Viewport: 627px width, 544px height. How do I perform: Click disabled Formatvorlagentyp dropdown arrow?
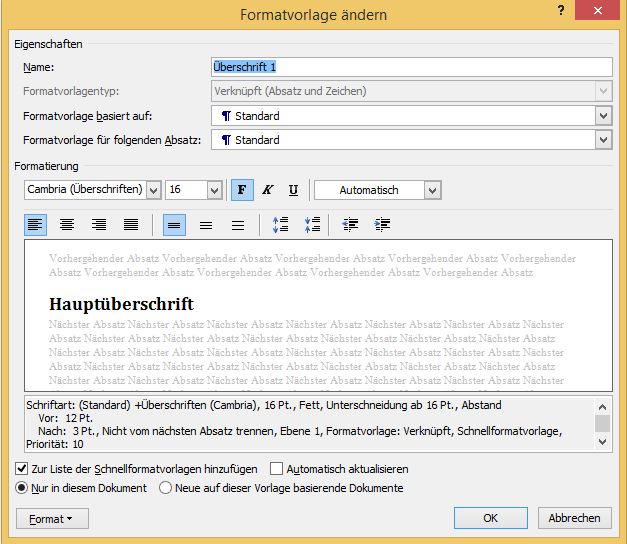point(603,91)
